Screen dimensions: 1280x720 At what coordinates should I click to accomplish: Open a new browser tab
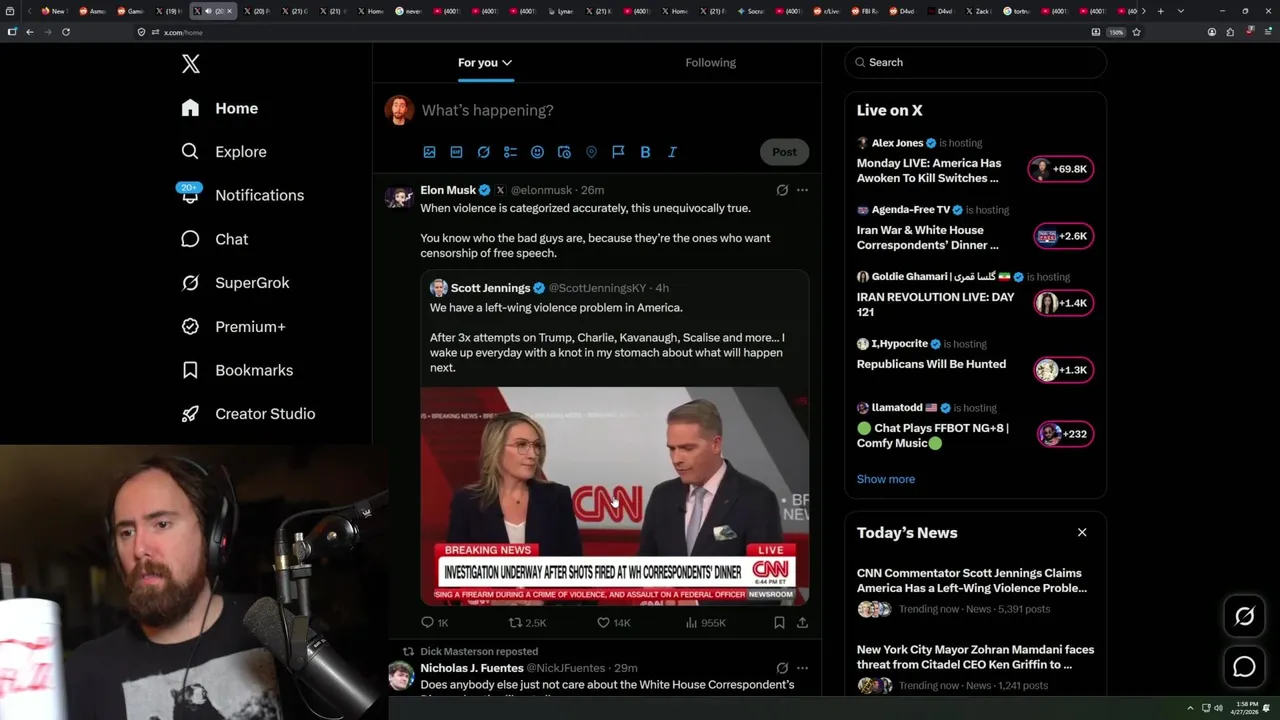[1160, 11]
